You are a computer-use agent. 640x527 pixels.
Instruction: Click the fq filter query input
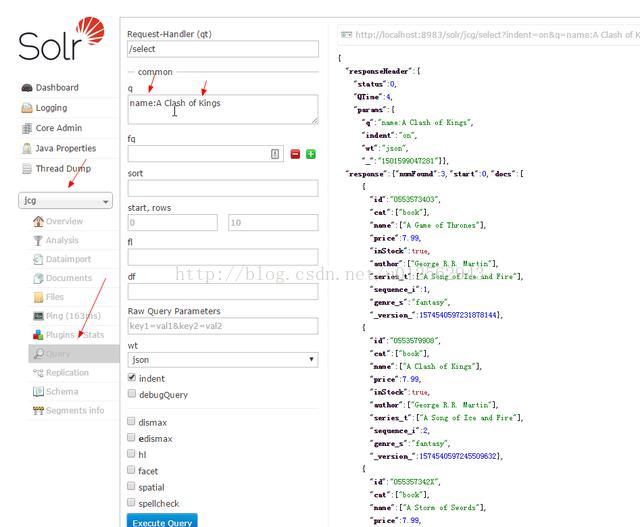tap(206, 154)
